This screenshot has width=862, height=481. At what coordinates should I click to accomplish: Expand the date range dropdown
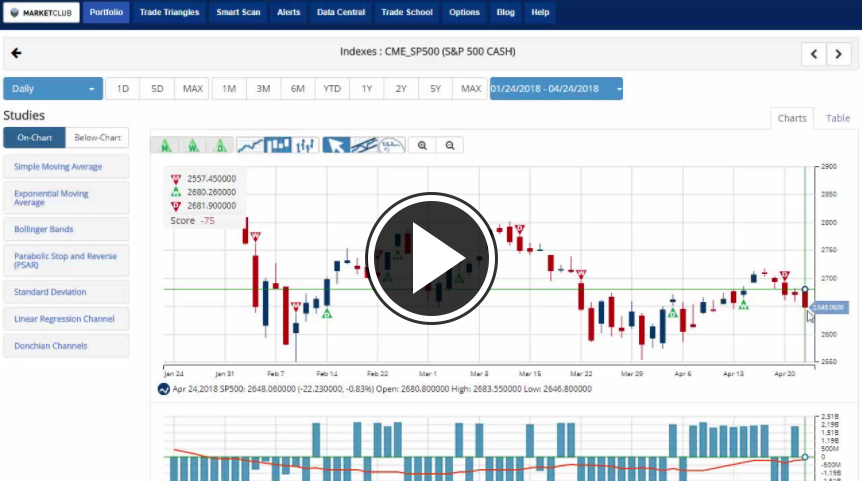[556, 89]
